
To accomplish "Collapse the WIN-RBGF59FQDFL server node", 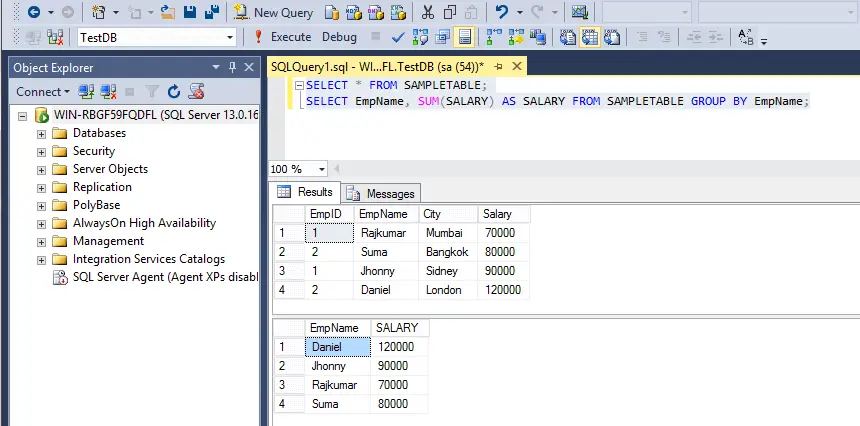I will (22, 116).
